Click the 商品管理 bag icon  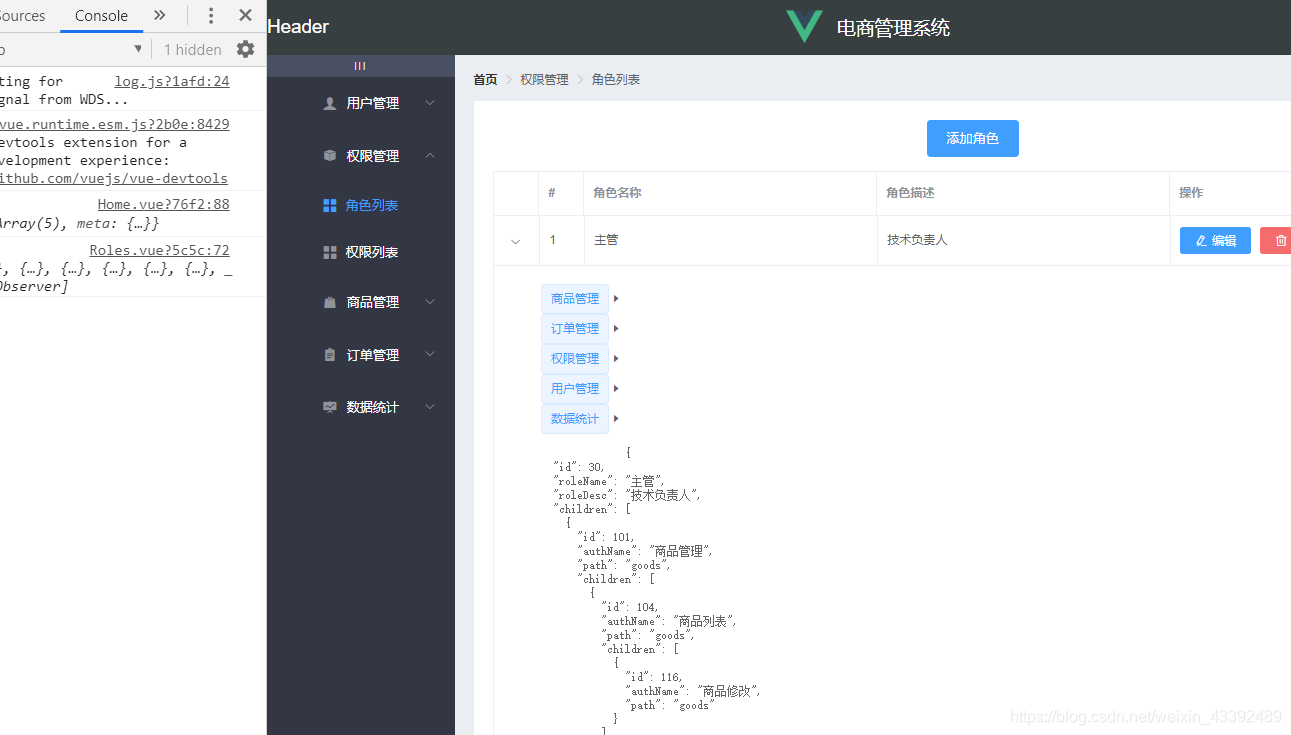click(330, 302)
